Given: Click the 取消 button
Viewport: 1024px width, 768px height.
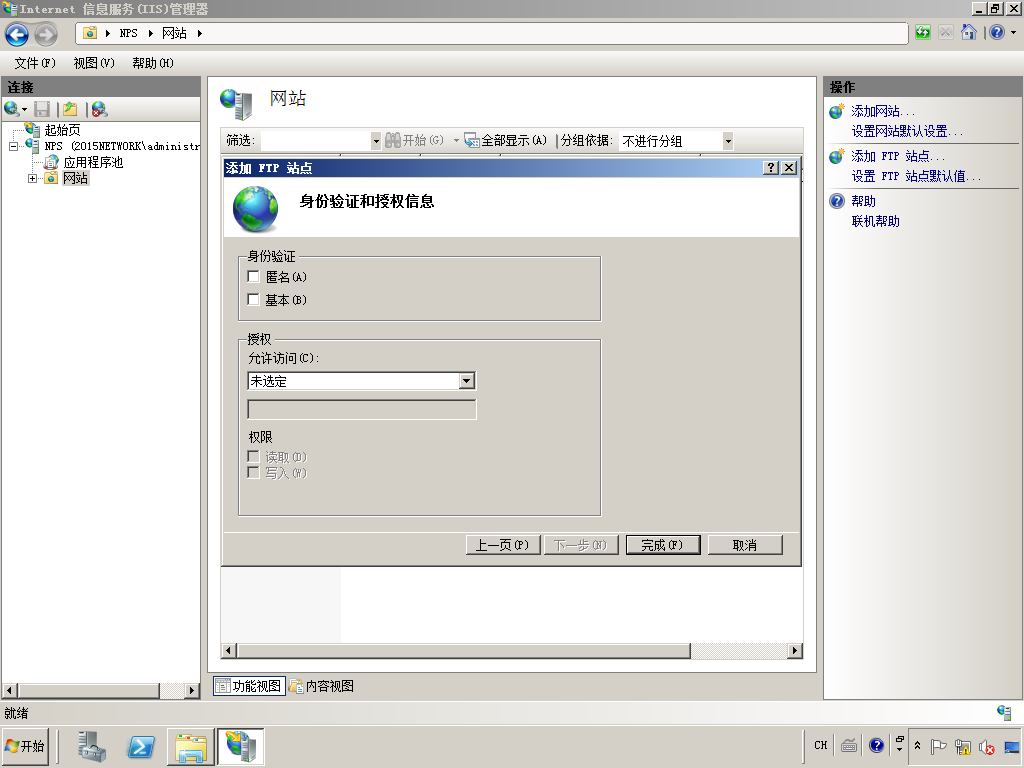Looking at the screenshot, I should 744,545.
